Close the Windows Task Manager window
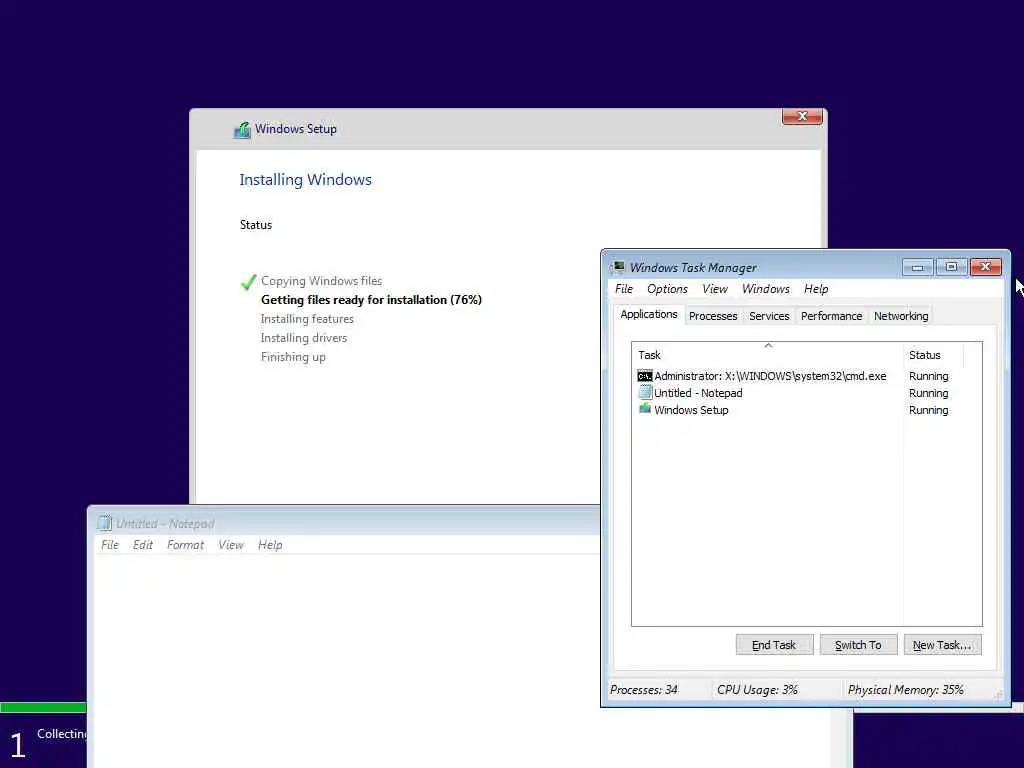 pyautogui.click(x=985, y=267)
